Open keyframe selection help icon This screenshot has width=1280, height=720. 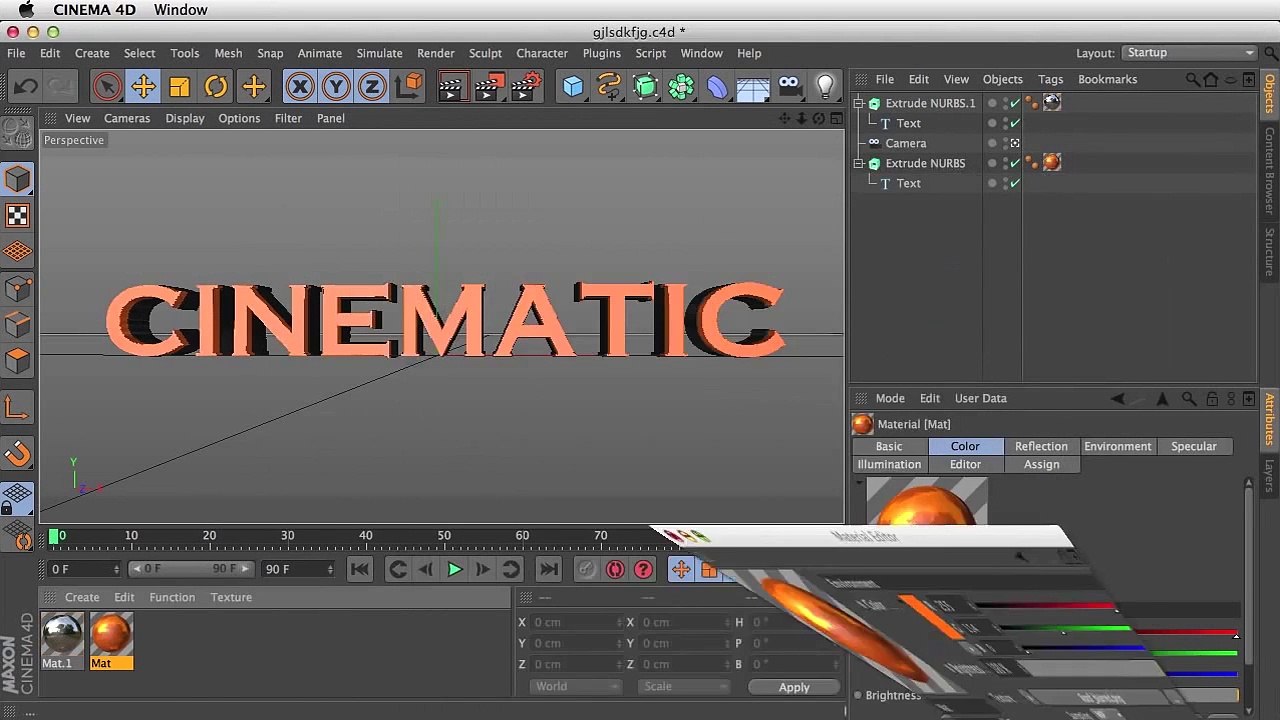coord(644,569)
